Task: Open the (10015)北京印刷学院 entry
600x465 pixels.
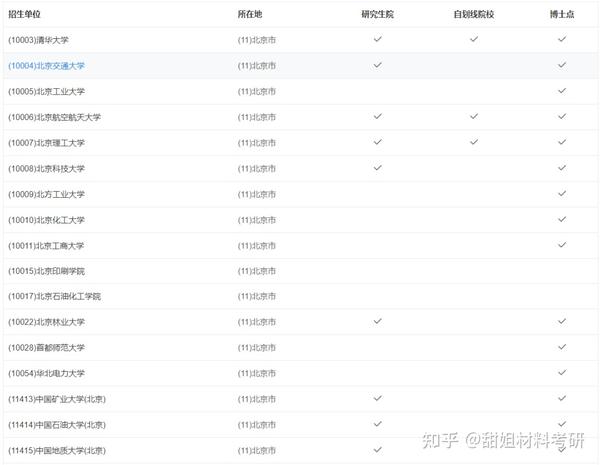Action: point(46,271)
